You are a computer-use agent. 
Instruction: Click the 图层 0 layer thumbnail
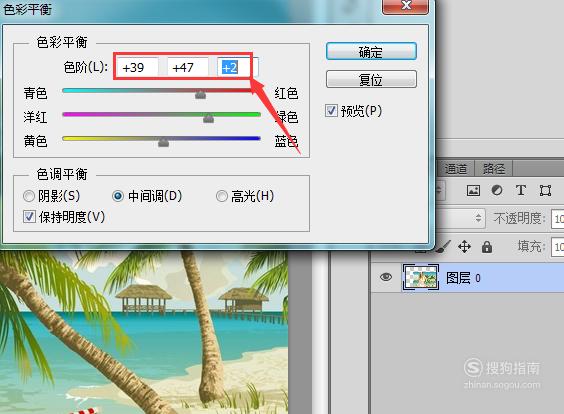pos(420,277)
